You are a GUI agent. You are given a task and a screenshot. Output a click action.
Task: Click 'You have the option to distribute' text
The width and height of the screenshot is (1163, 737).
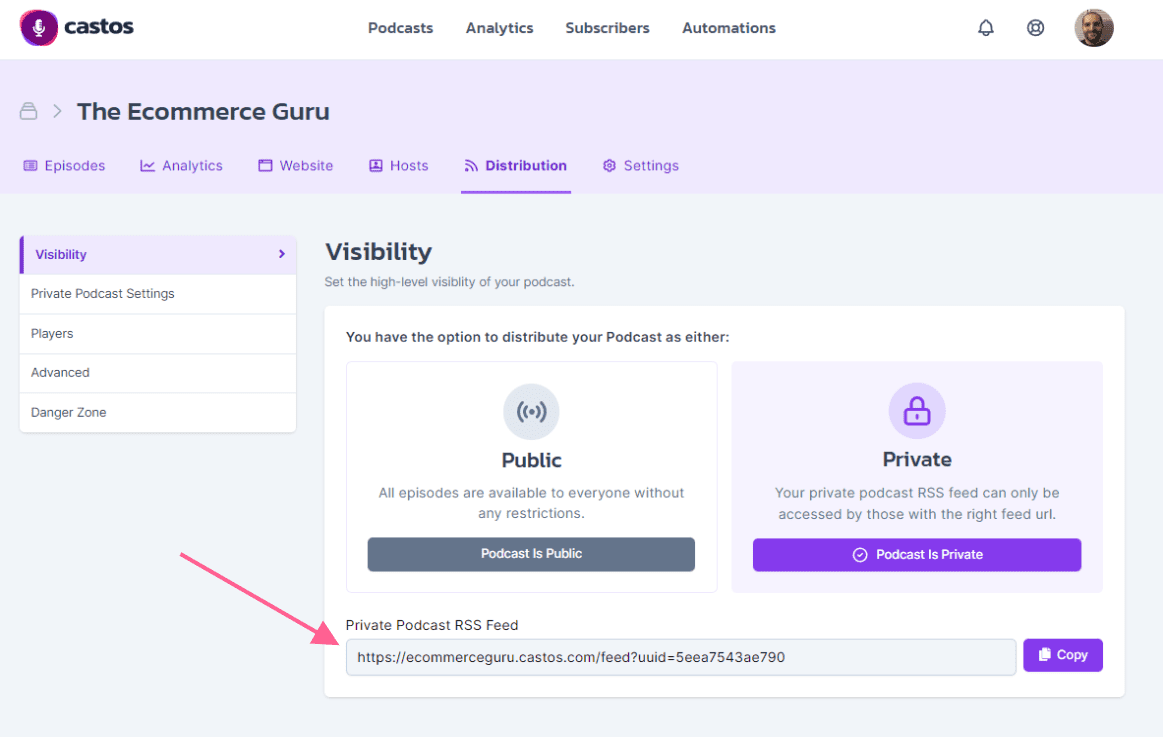[538, 337]
